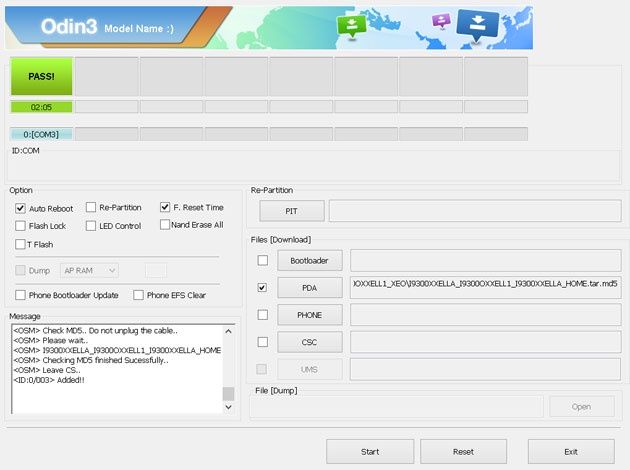This screenshot has width=630, height=470.
Task: Click the Reset button
Action: point(463,452)
